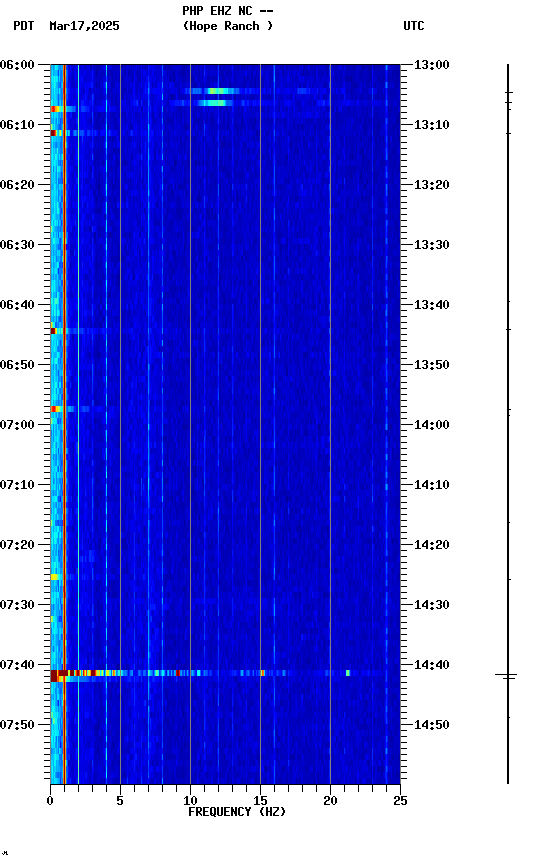The width and height of the screenshot is (552, 864).
Task: Click the 15 Hz orange spot at 14:41 UTC
Action: click(263, 673)
